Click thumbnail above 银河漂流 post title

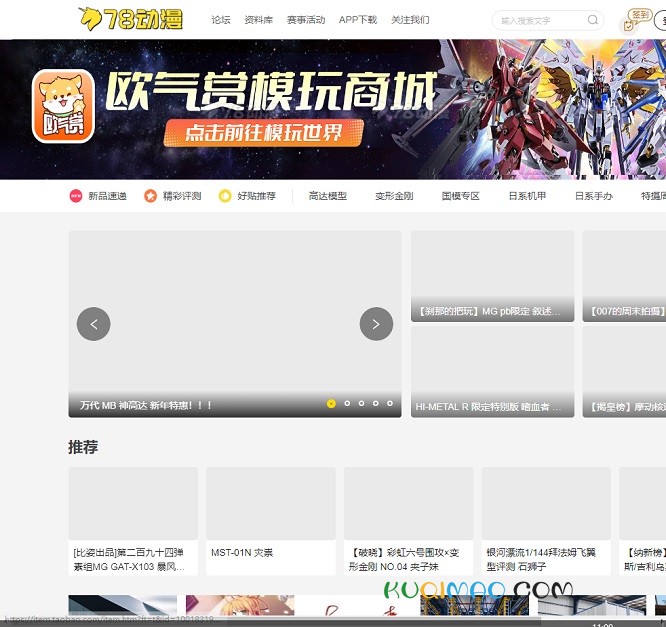(546, 503)
